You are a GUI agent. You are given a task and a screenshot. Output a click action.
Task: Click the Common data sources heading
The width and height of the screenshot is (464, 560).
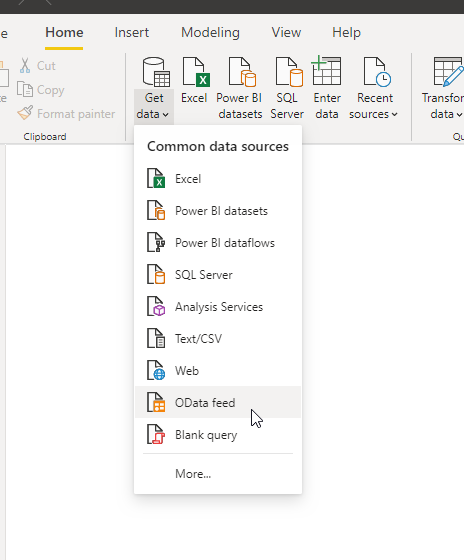[218, 146]
